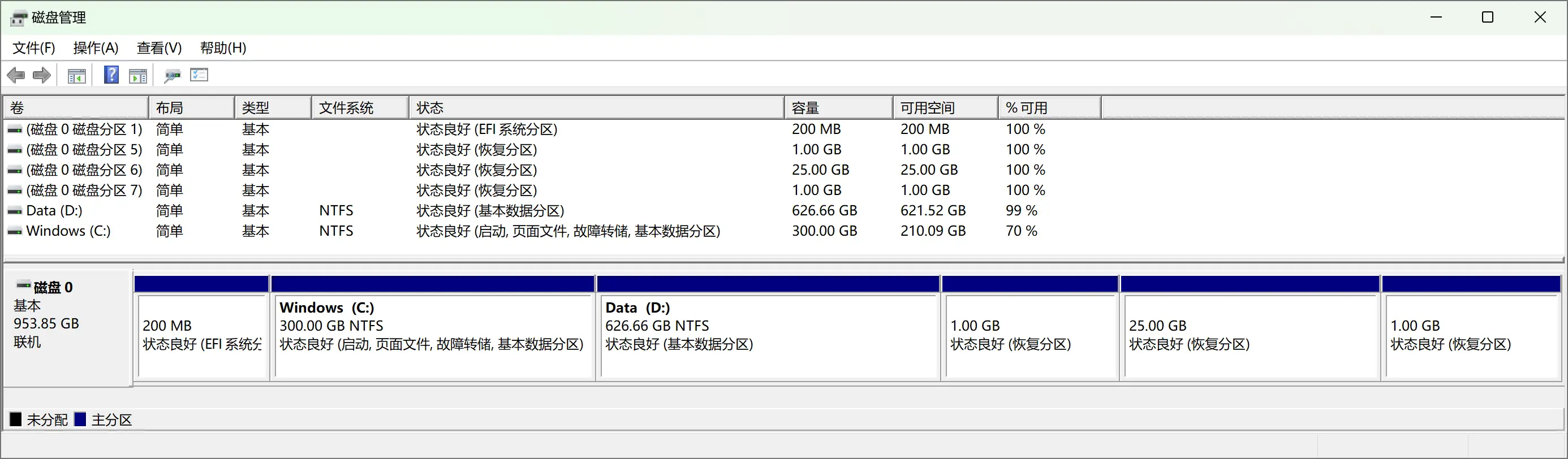Screen dimensions: 1568x459
Task: Select the last 1.00 GB recovery partition block
Action: click(1472, 337)
